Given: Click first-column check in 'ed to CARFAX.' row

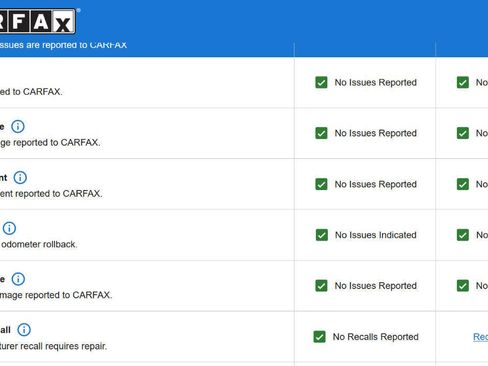Looking at the screenshot, I should tap(321, 82).
